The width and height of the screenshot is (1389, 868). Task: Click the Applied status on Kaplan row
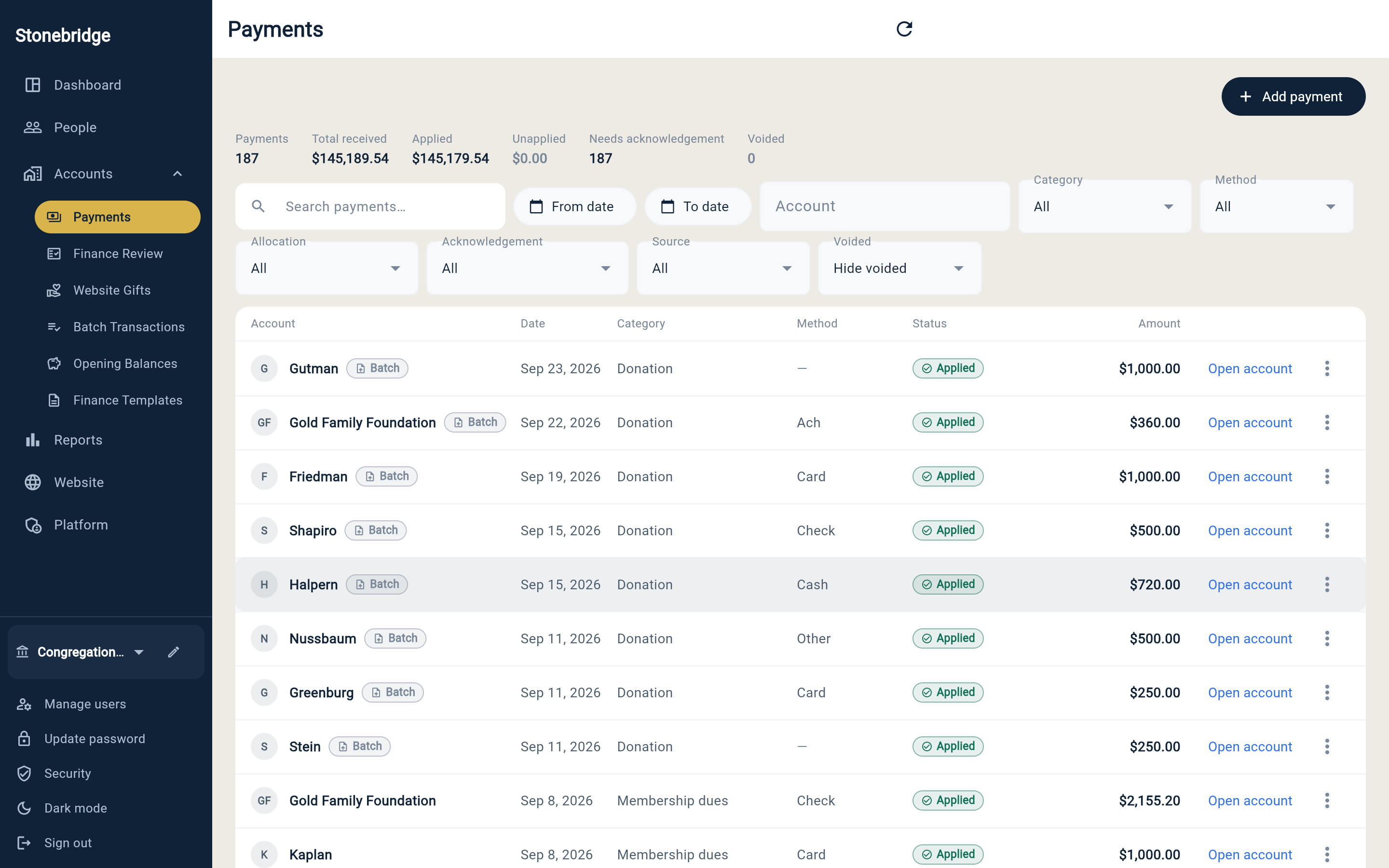[948, 854]
